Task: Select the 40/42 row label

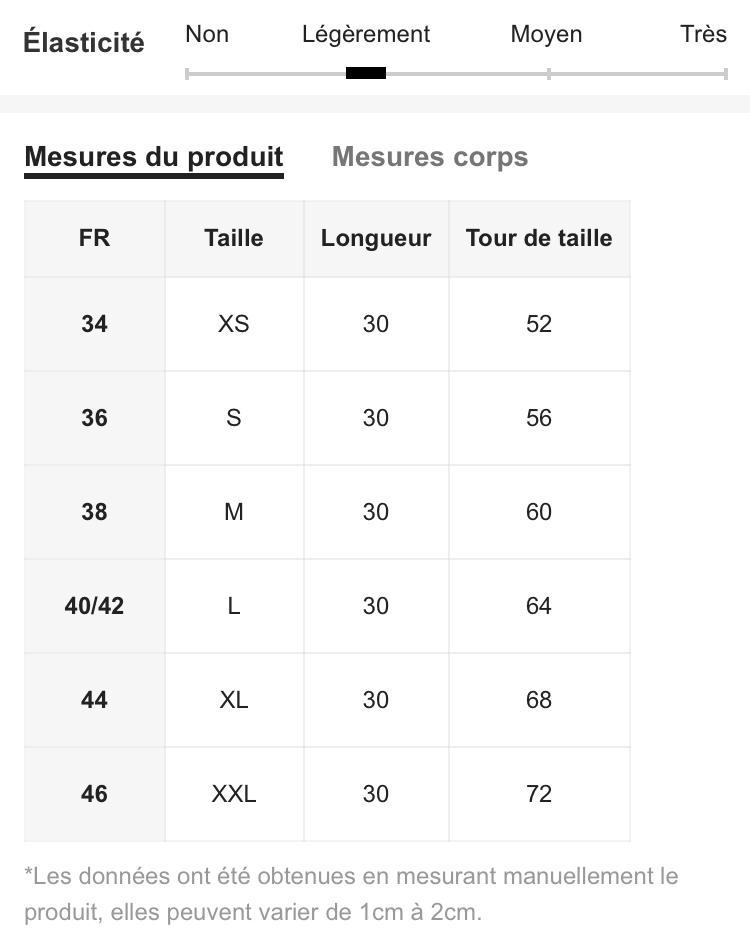Action: pos(95,606)
